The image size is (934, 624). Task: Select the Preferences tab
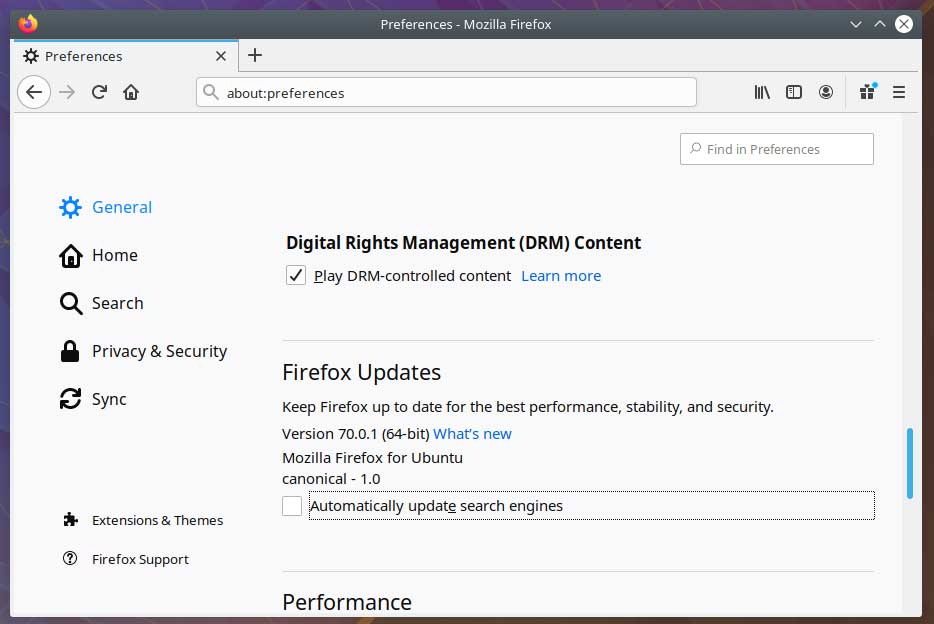125,56
